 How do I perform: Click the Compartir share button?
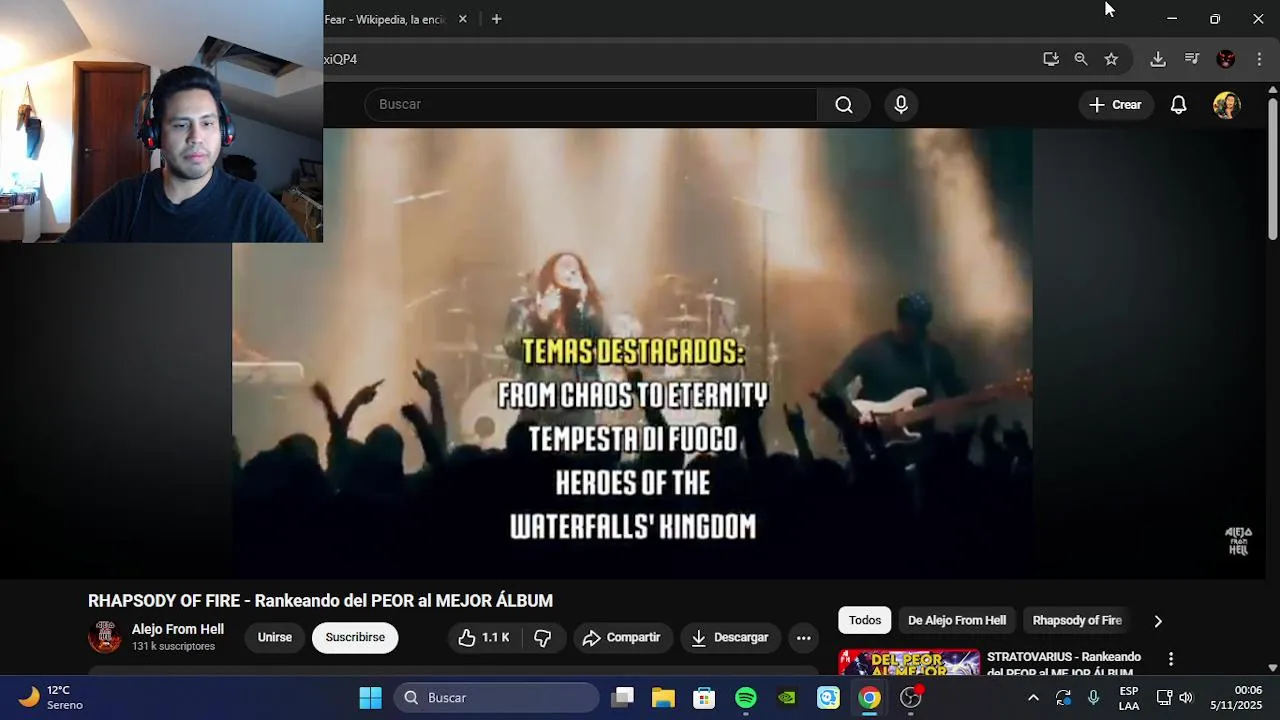click(622, 637)
